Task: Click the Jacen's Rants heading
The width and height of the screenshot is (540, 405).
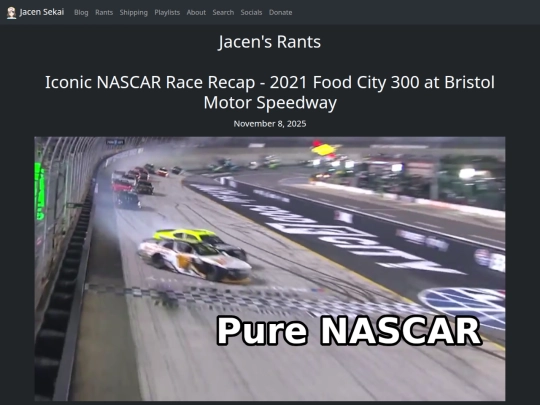Action: [x=270, y=42]
